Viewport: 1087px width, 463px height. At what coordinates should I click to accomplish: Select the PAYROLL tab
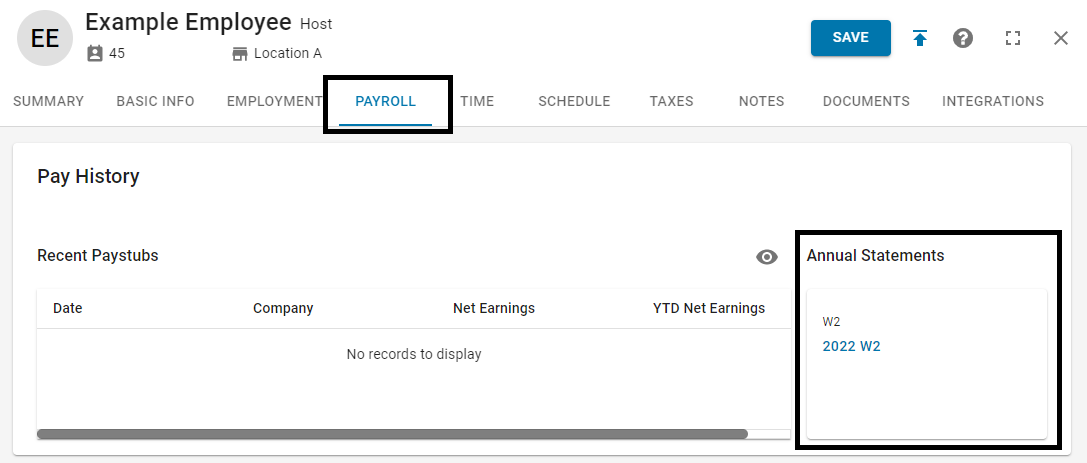(x=385, y=101)
